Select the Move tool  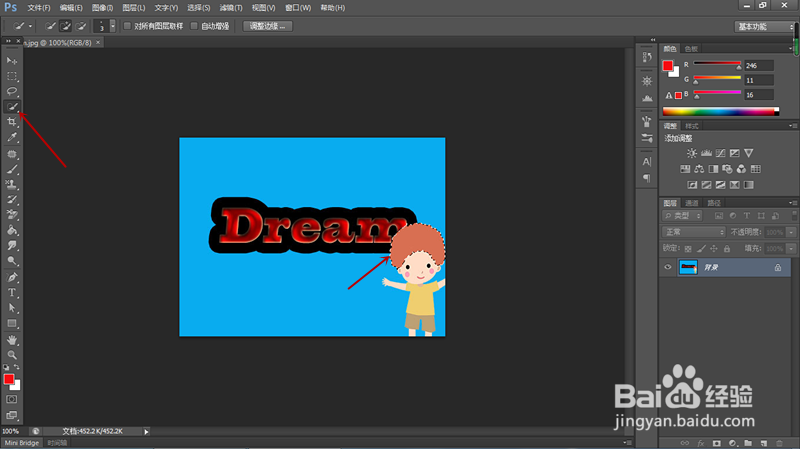12,61
